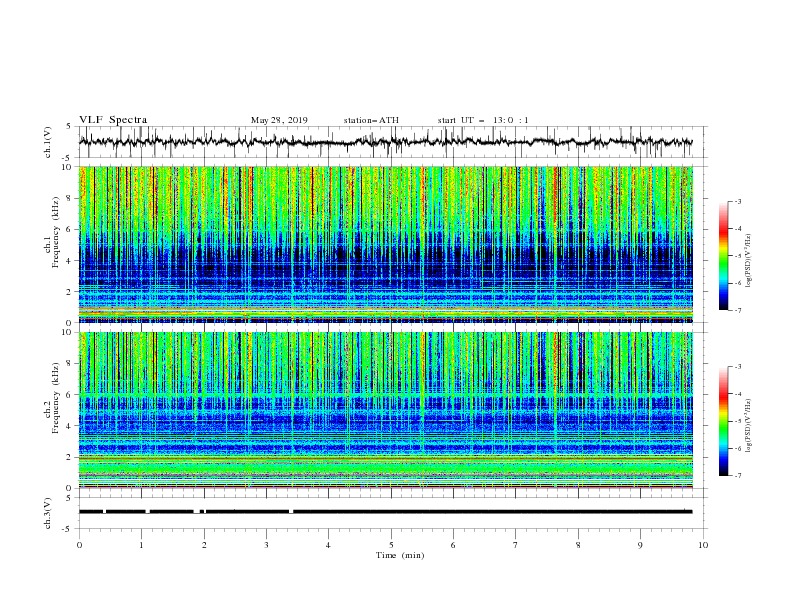Click the ch.1 voltage waveform trace

point(385,142)
